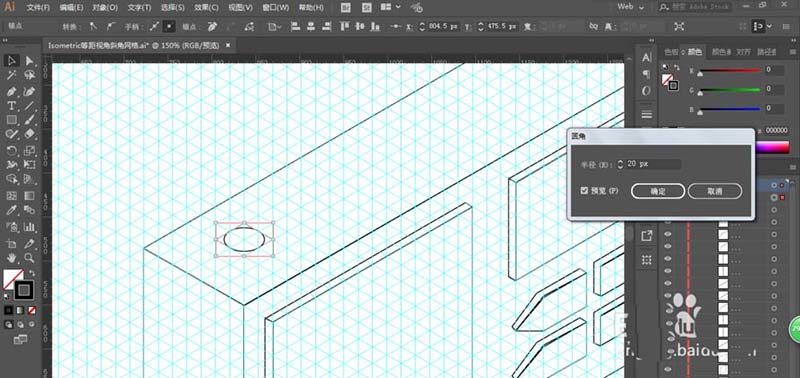Select the Selection tool (black arrow)
The image size is (800, 378).
(x=11, y=61)
